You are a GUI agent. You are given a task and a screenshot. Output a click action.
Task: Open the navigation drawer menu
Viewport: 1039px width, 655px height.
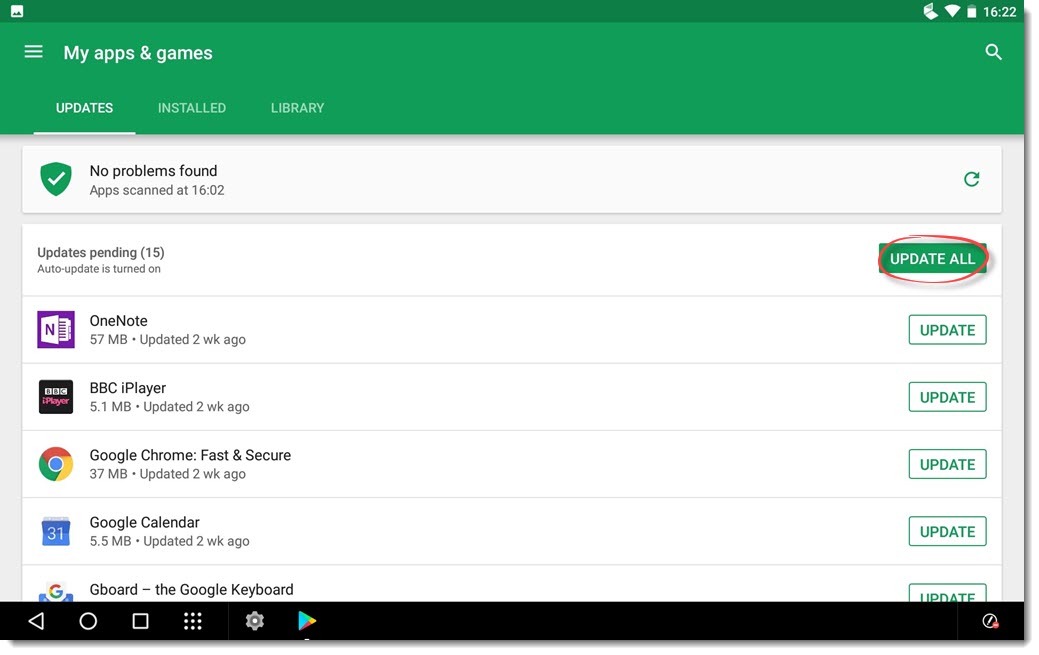(x=33, y=52)
